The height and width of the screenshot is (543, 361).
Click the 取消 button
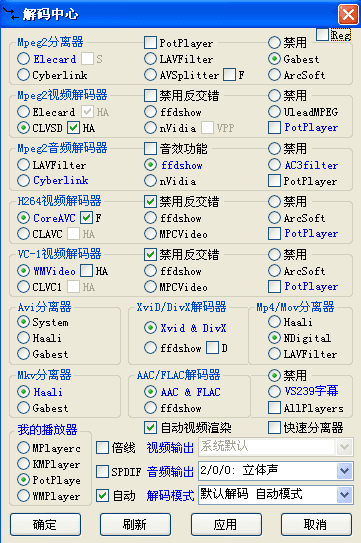coord(316,525)
